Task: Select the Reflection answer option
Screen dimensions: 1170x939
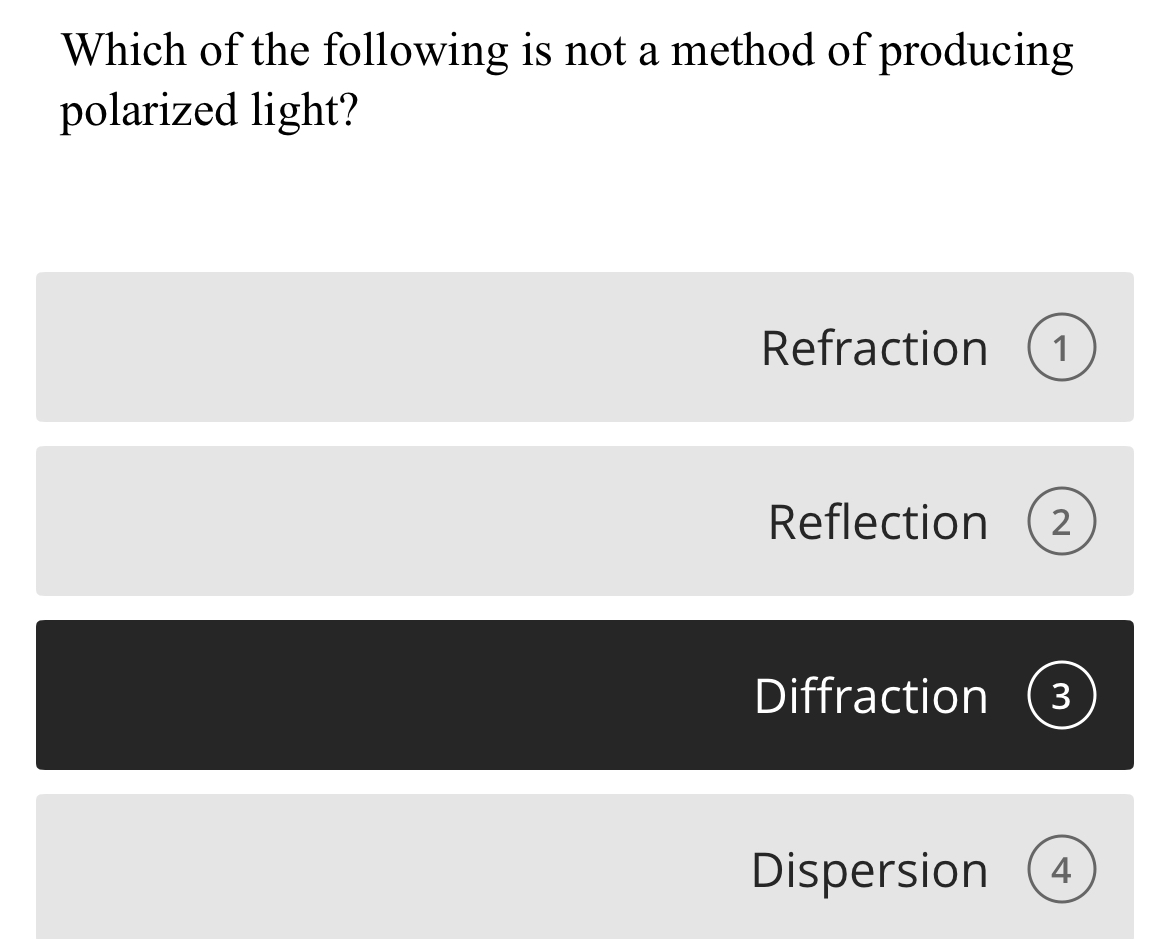Action: tap(585, 520)
